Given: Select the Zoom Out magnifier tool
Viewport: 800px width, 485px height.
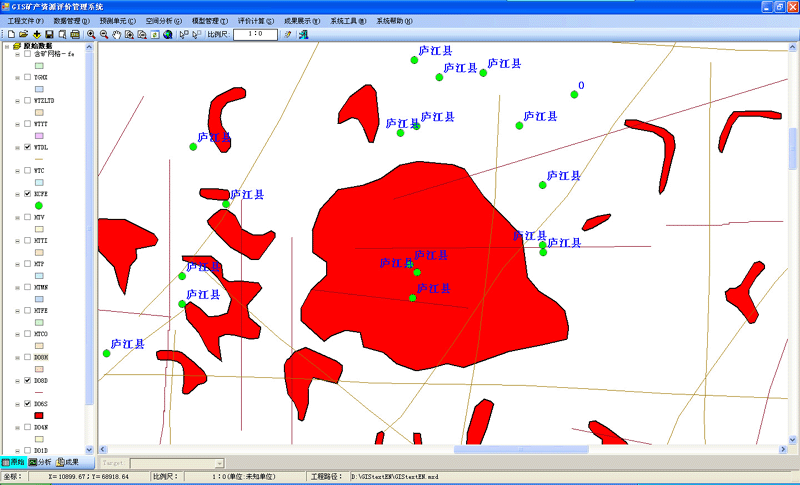Looking at the screenshot, I should 104,34.
